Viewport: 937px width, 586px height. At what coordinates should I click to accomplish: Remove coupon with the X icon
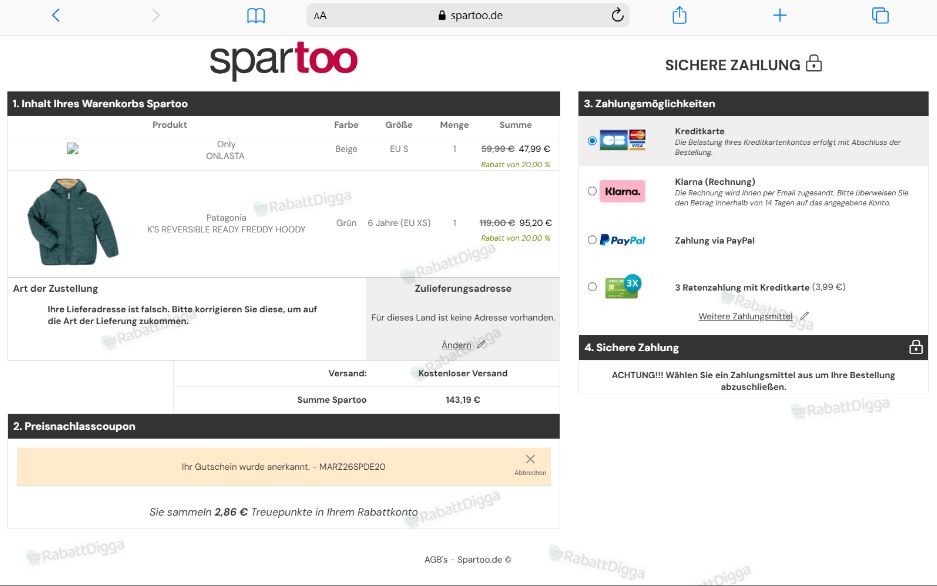tap(530, 459)
